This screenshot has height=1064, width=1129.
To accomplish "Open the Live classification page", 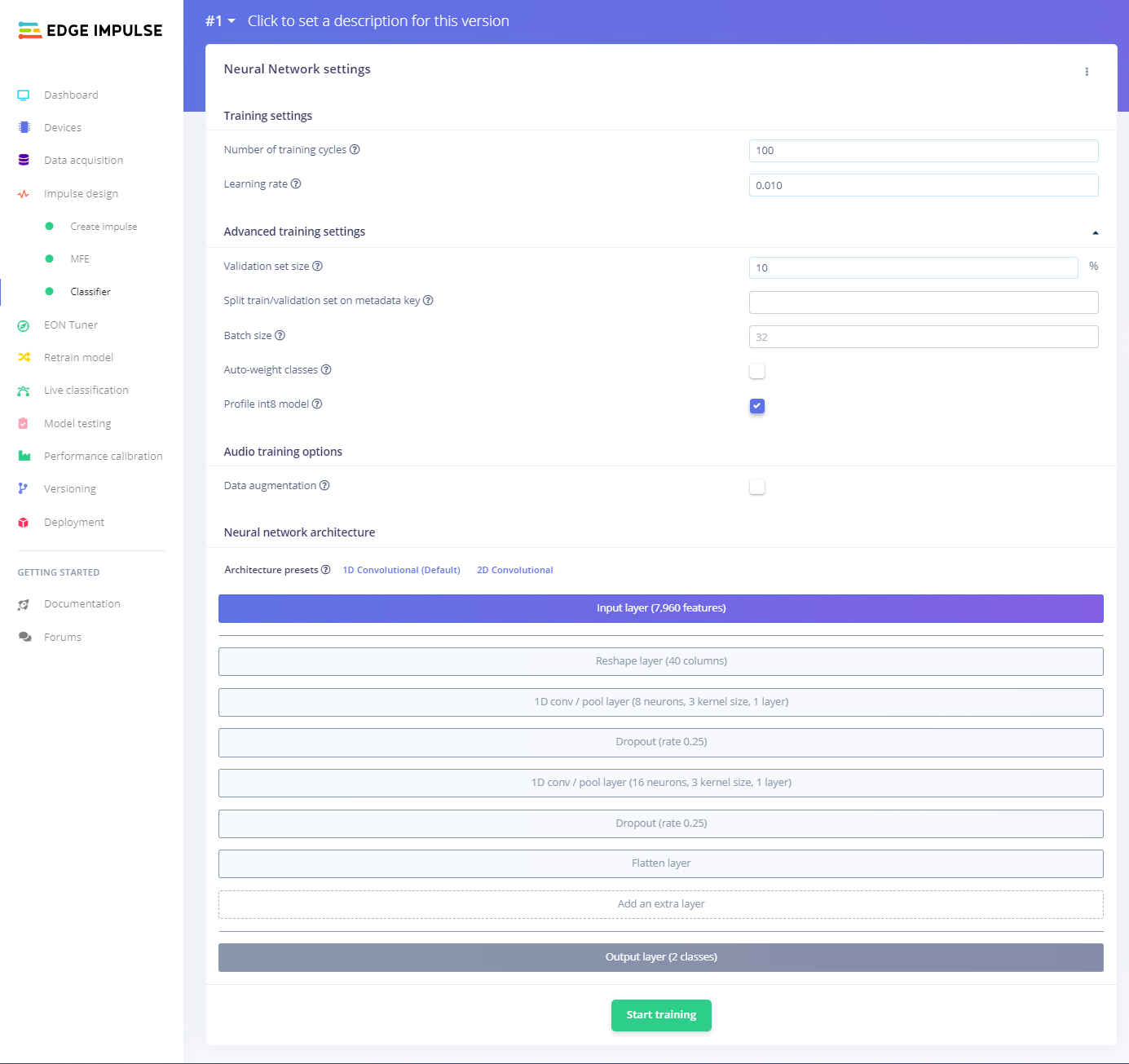I will pyautogui.click(x=86, y=391).
